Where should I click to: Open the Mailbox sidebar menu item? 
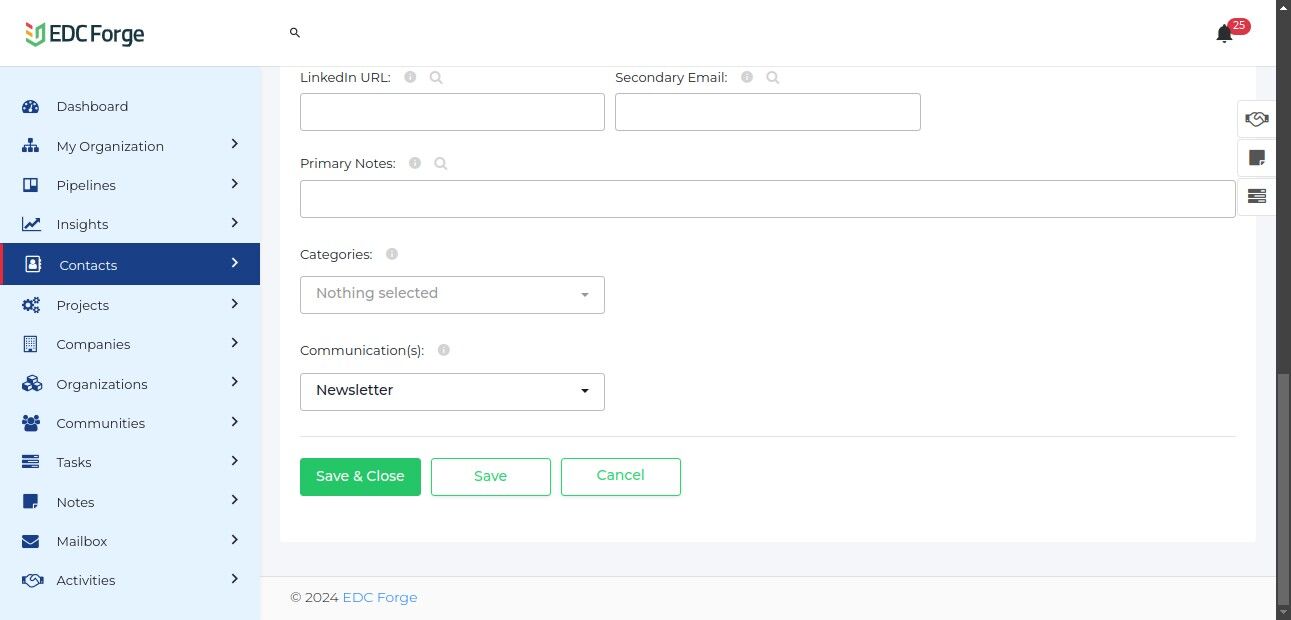coord(82,541)
